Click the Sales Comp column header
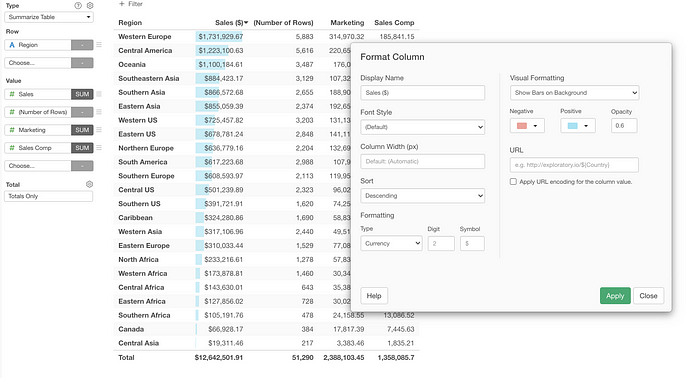The height and width of the screenshot is (378, 700). (394, 23)
